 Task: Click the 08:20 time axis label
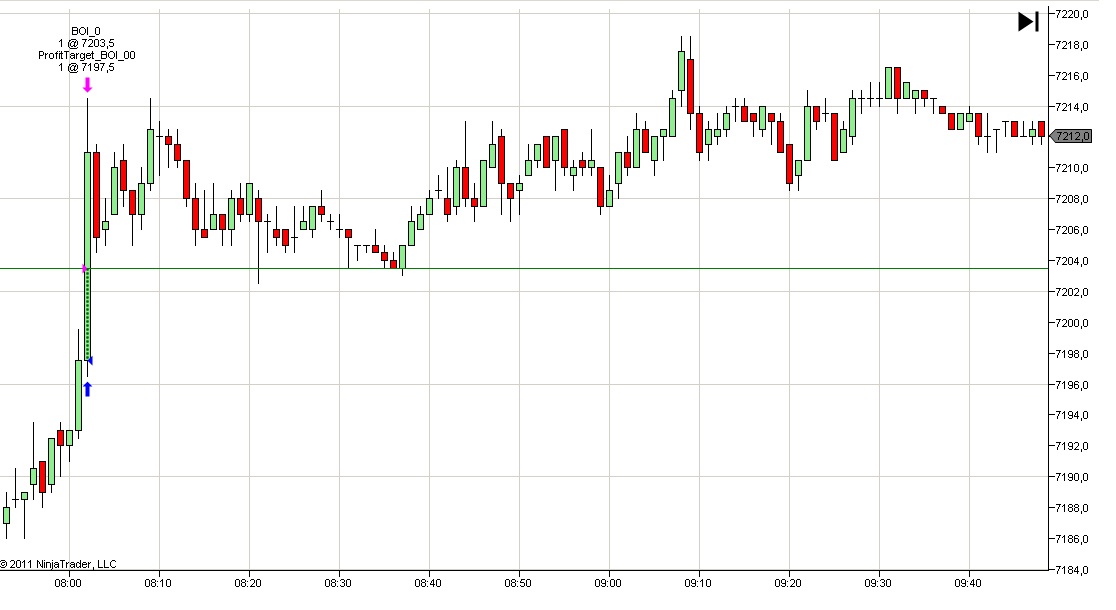(248, 583)
